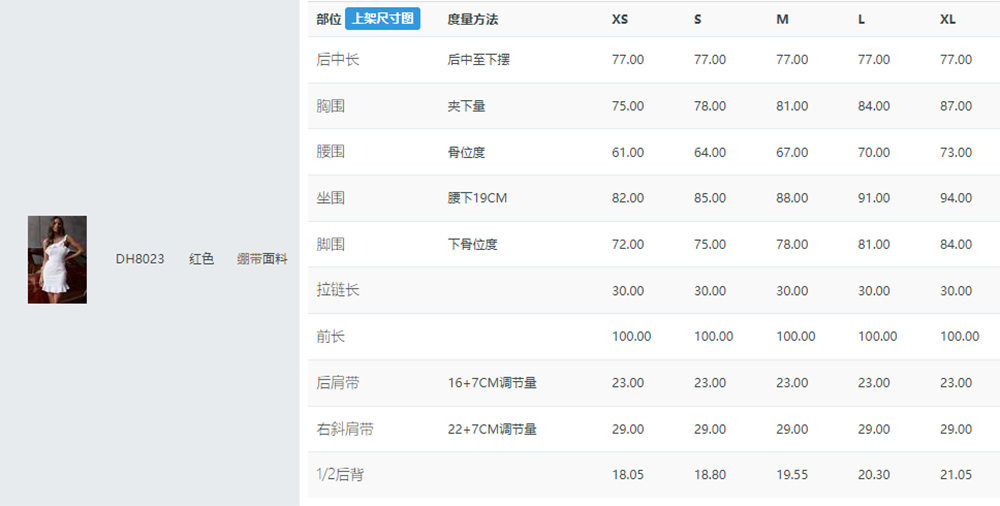Select the 脚围 row label
1000x506 pixels.
(x=330, y=244)
